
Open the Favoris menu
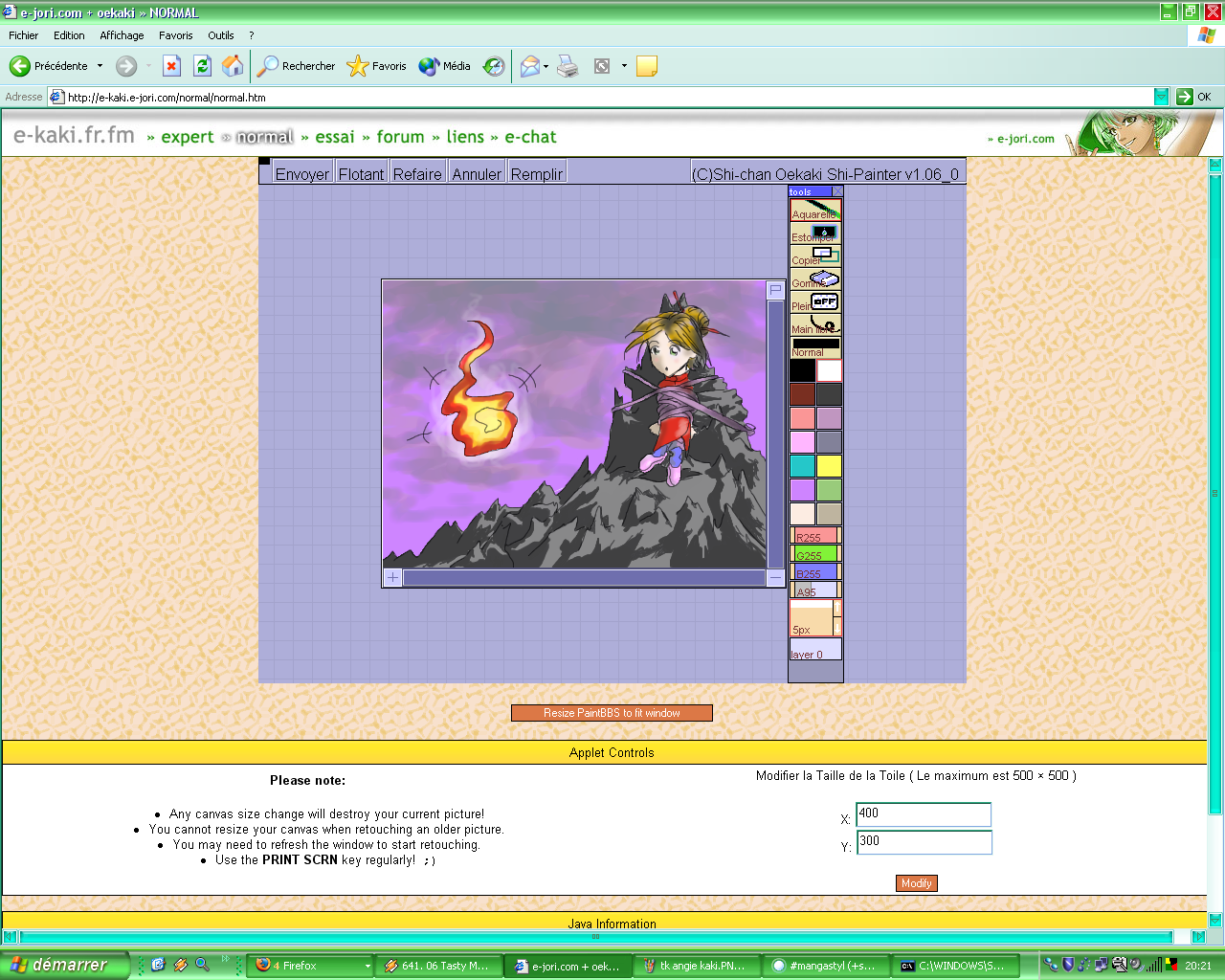pos(176,35)
